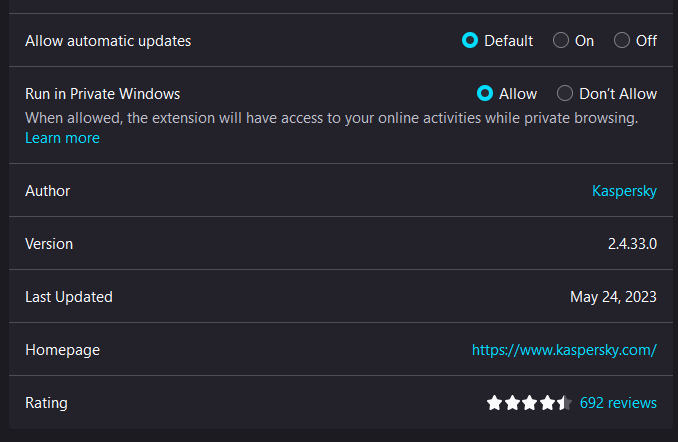
Task: Click the first star in the rating
Action: point(494,403)
